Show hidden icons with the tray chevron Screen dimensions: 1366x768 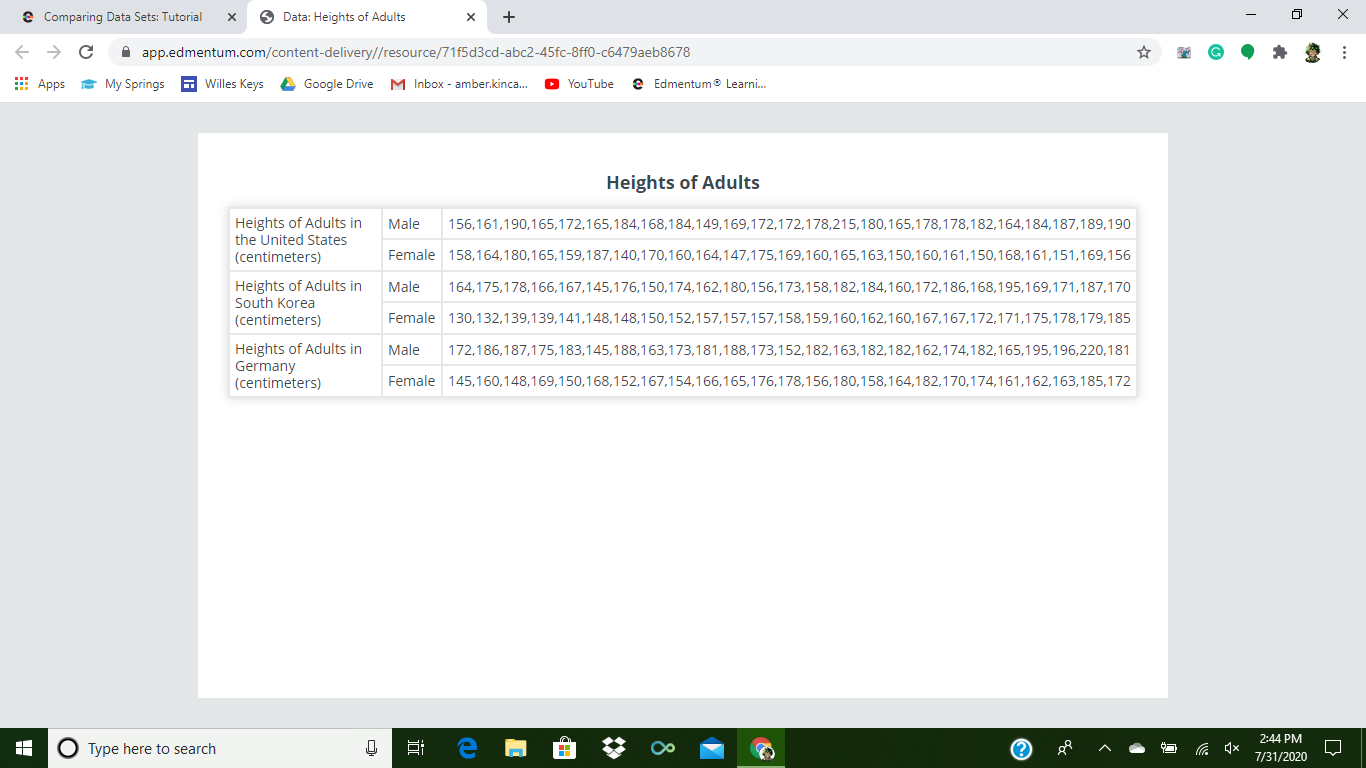[1103, 748]
